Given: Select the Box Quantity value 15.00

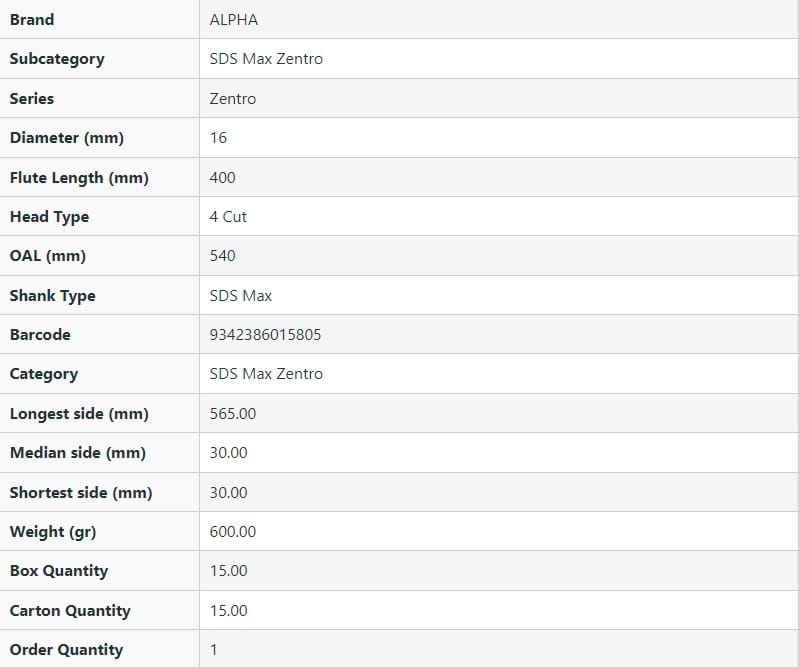Looking at the screenshot, I should point(229,571).
